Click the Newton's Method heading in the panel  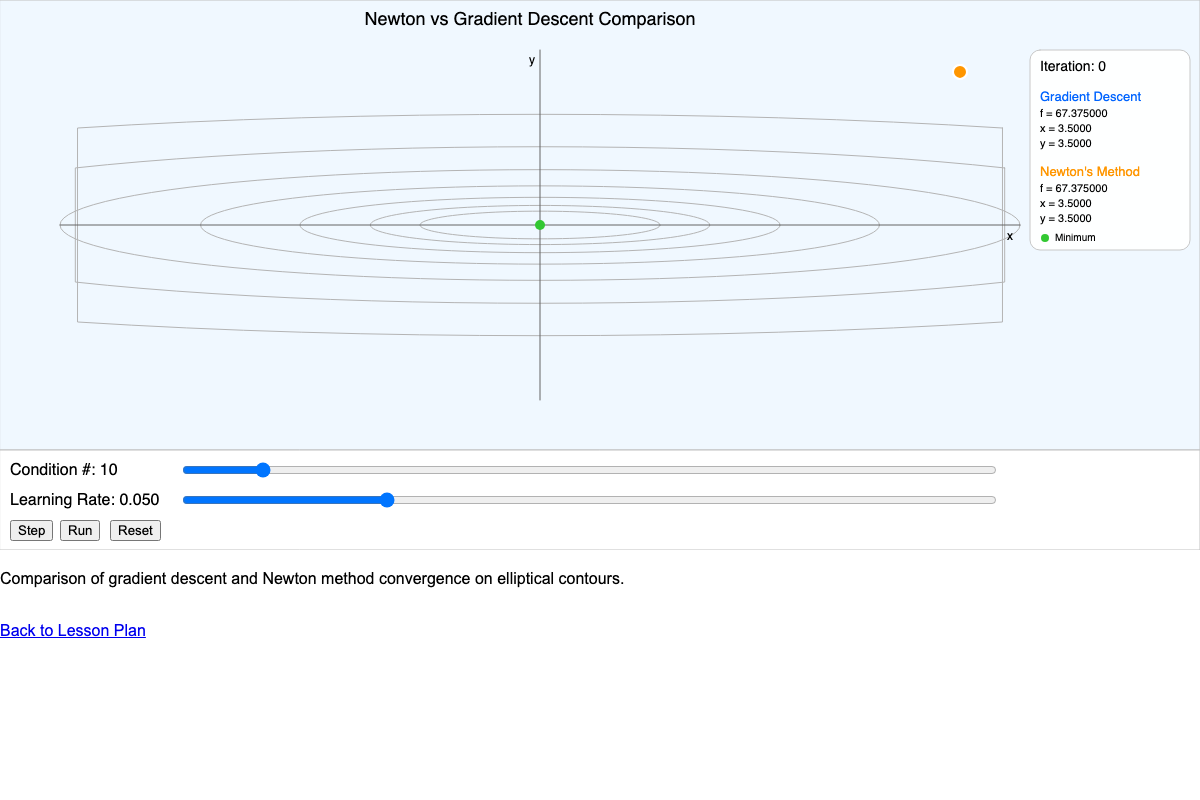tap(1089, 171)
